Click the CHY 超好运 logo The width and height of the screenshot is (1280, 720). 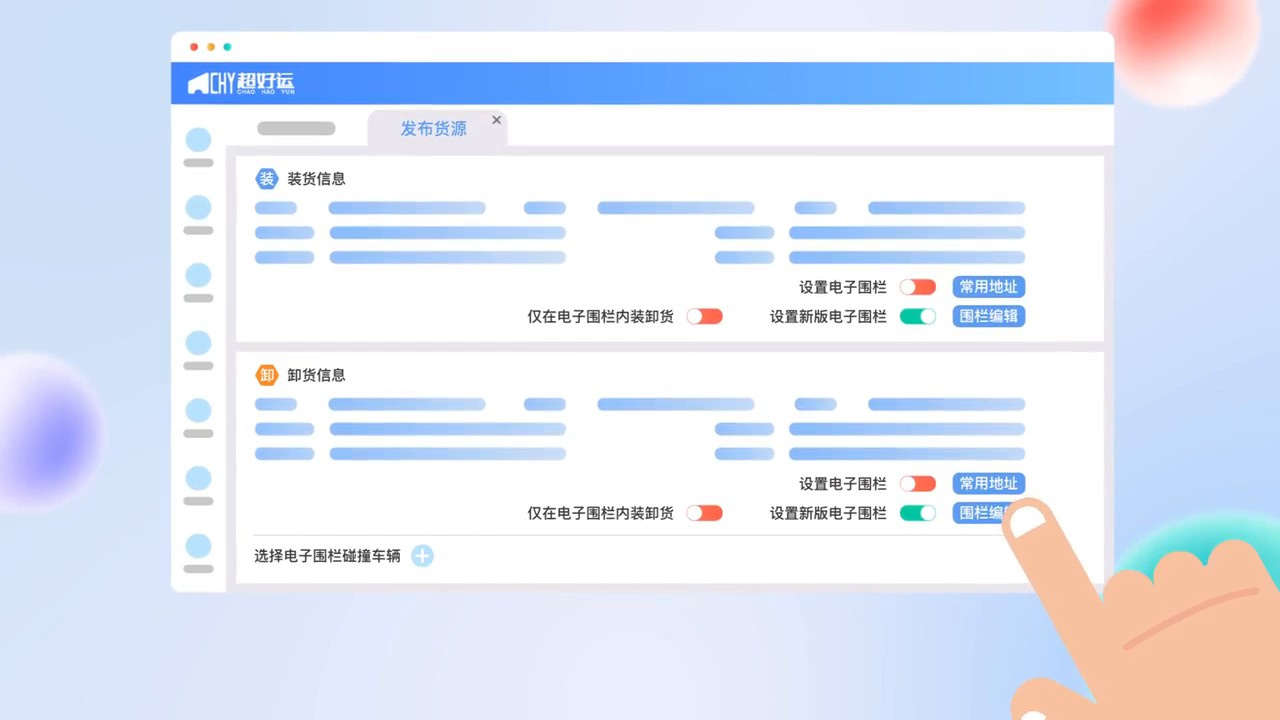click(x=241, y=84)
